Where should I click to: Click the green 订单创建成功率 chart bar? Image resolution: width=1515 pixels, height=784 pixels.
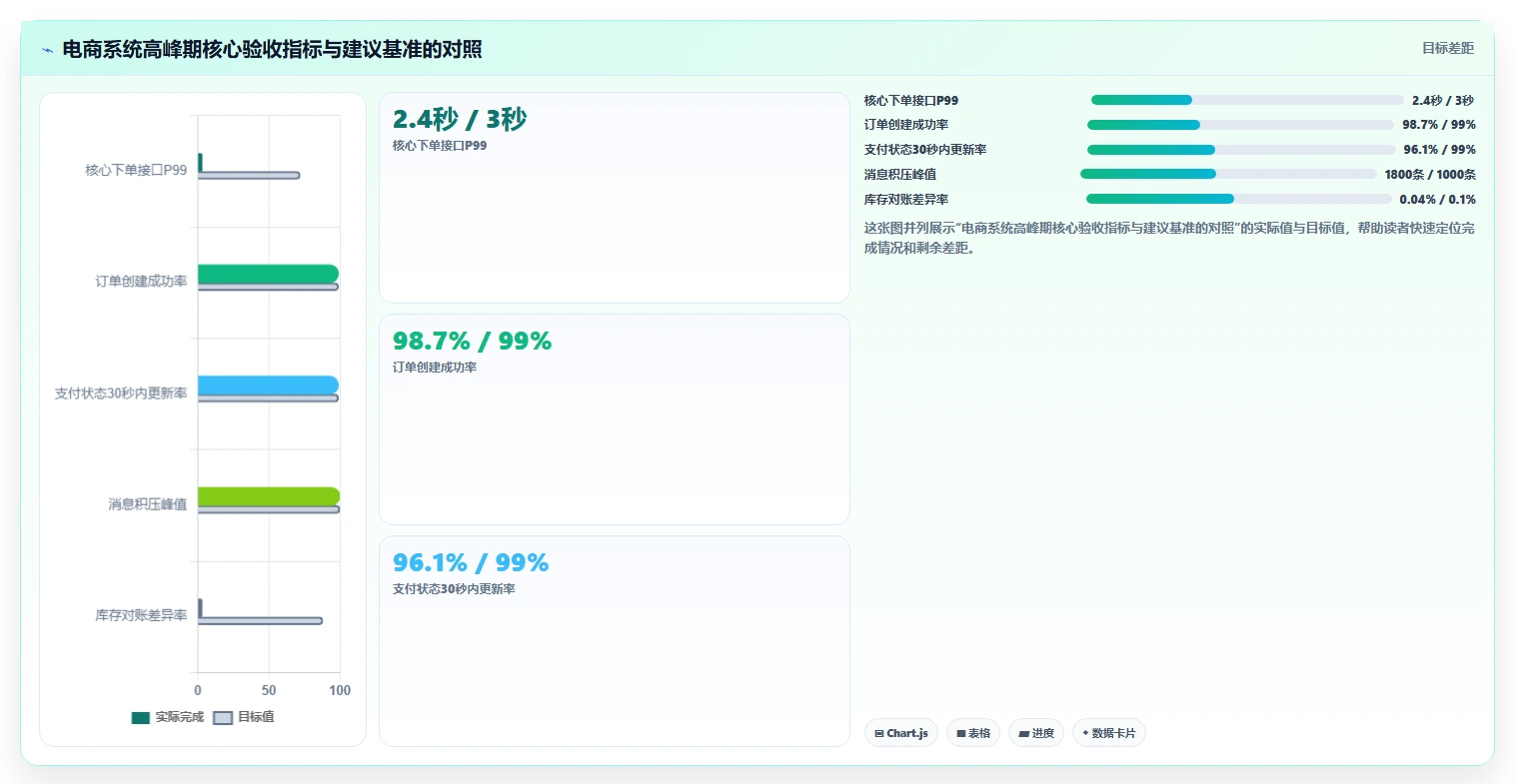(268, 274)
